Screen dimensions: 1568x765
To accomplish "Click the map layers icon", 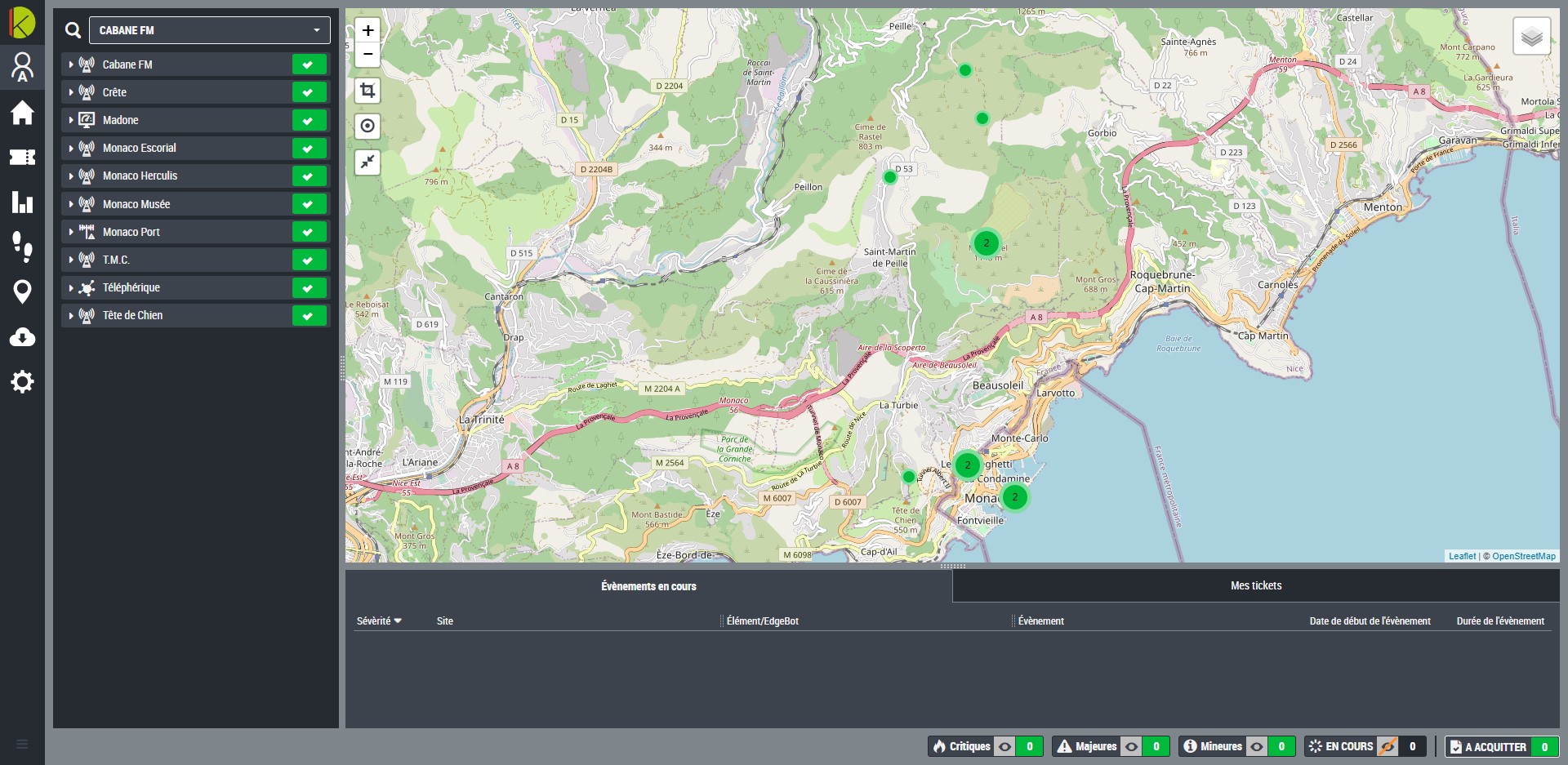I will pyautogui.click(x=1531, y=37).
